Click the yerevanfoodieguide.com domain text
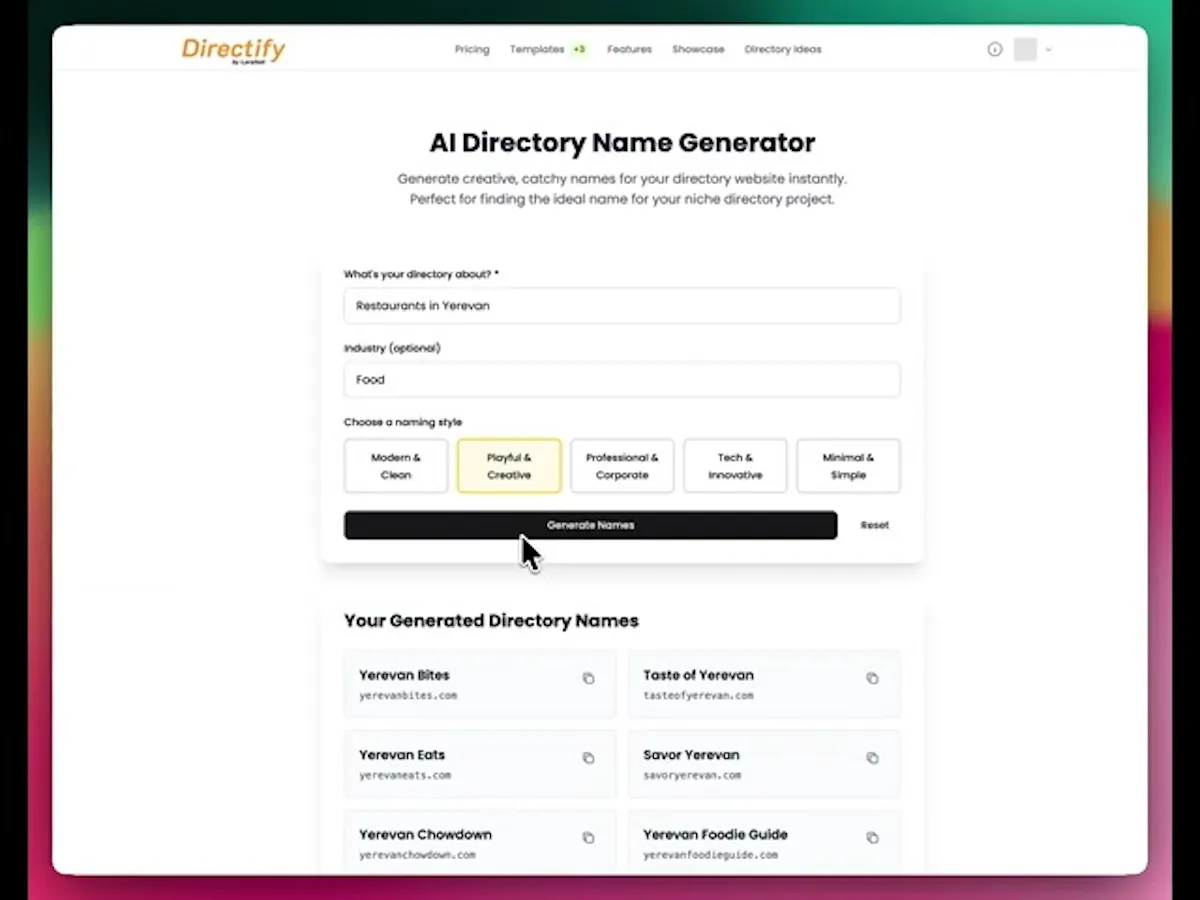 pos(710,855)
